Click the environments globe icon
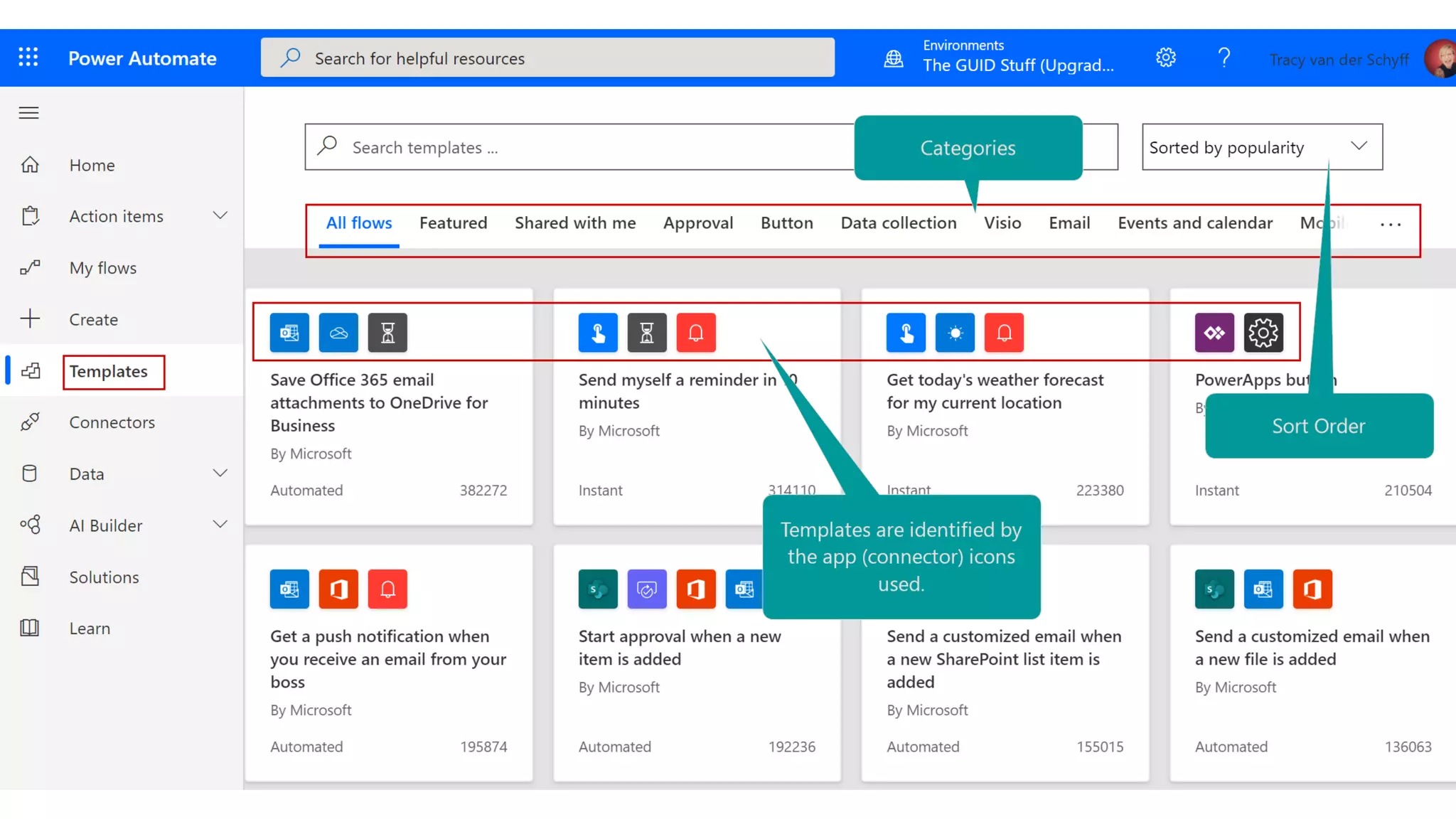1456x819 pixels. point(894,58)
